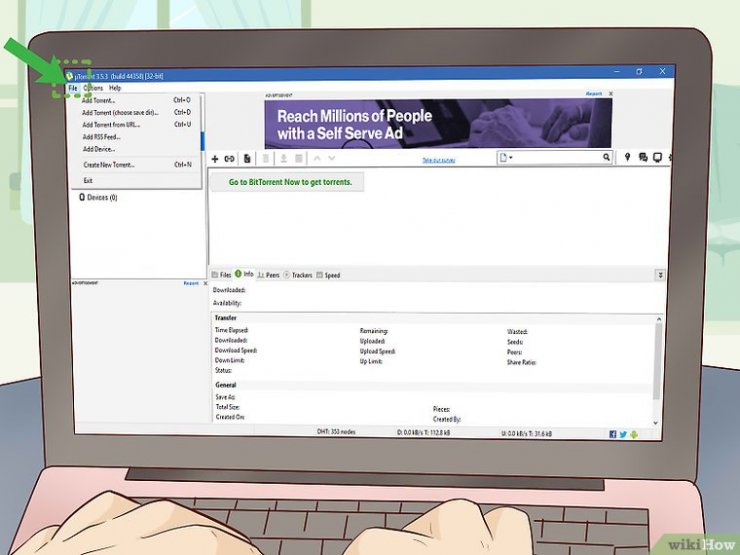The image size is (740, 555).
Task: Switch to the Speed tab
Action: tap(328, 275)
